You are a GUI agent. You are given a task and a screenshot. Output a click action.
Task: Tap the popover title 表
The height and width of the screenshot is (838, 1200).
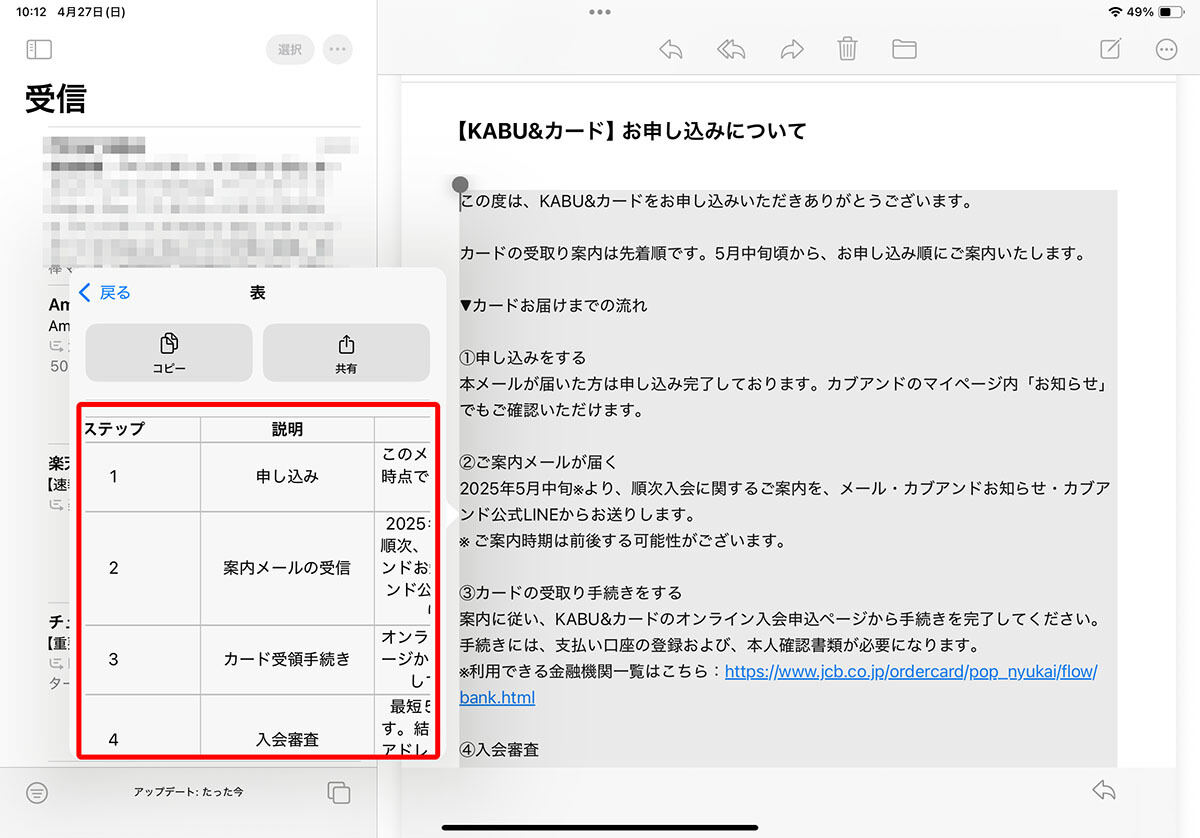[x=257, y=293]
